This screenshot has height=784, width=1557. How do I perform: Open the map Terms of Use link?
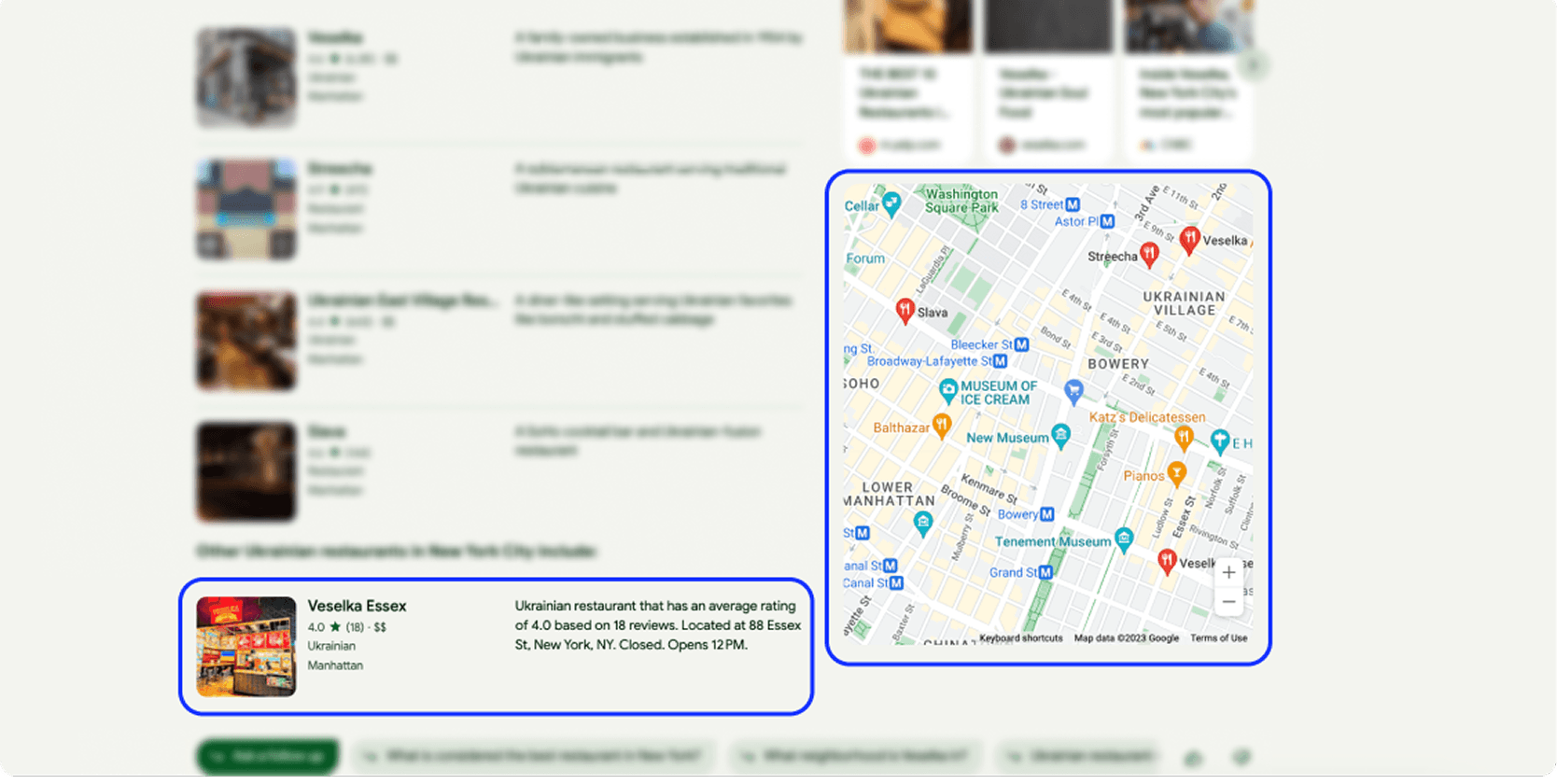1218,638
